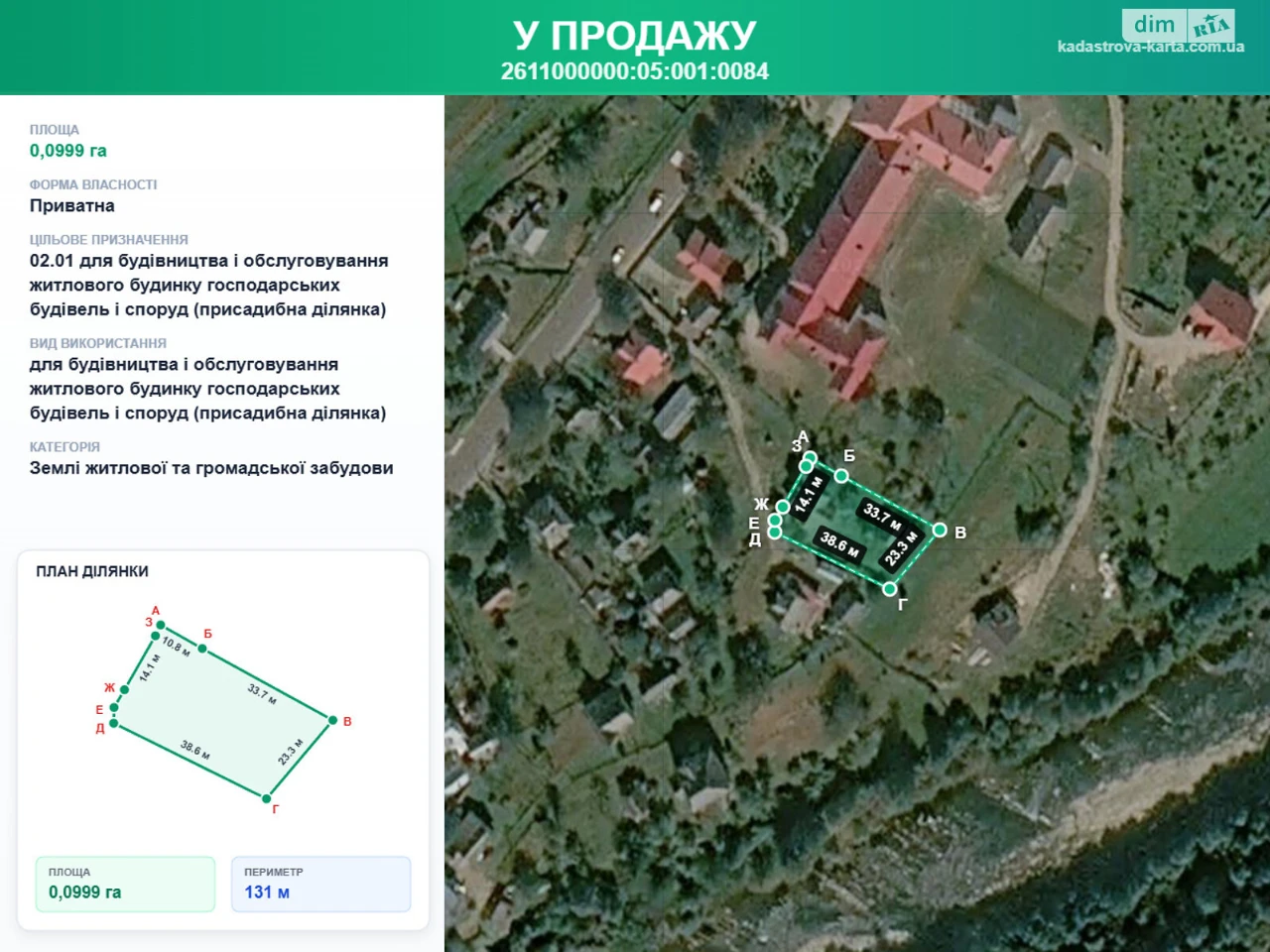Screen dimensions: 1270x952
Task: Select map vertex marker Ж
Action: click(783, 507)
